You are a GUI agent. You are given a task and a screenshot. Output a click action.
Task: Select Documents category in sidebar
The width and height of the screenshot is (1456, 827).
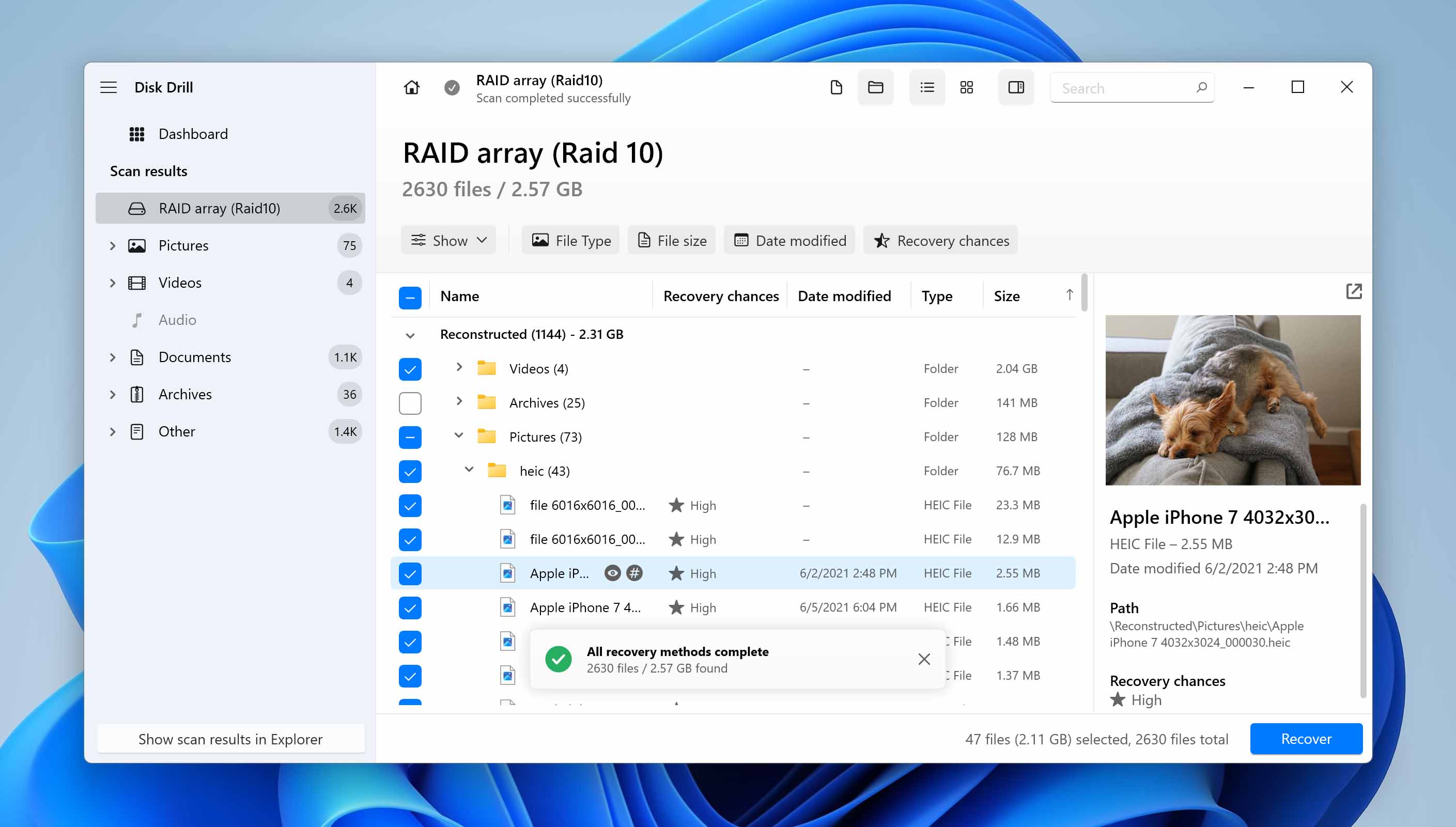[230, 357]
